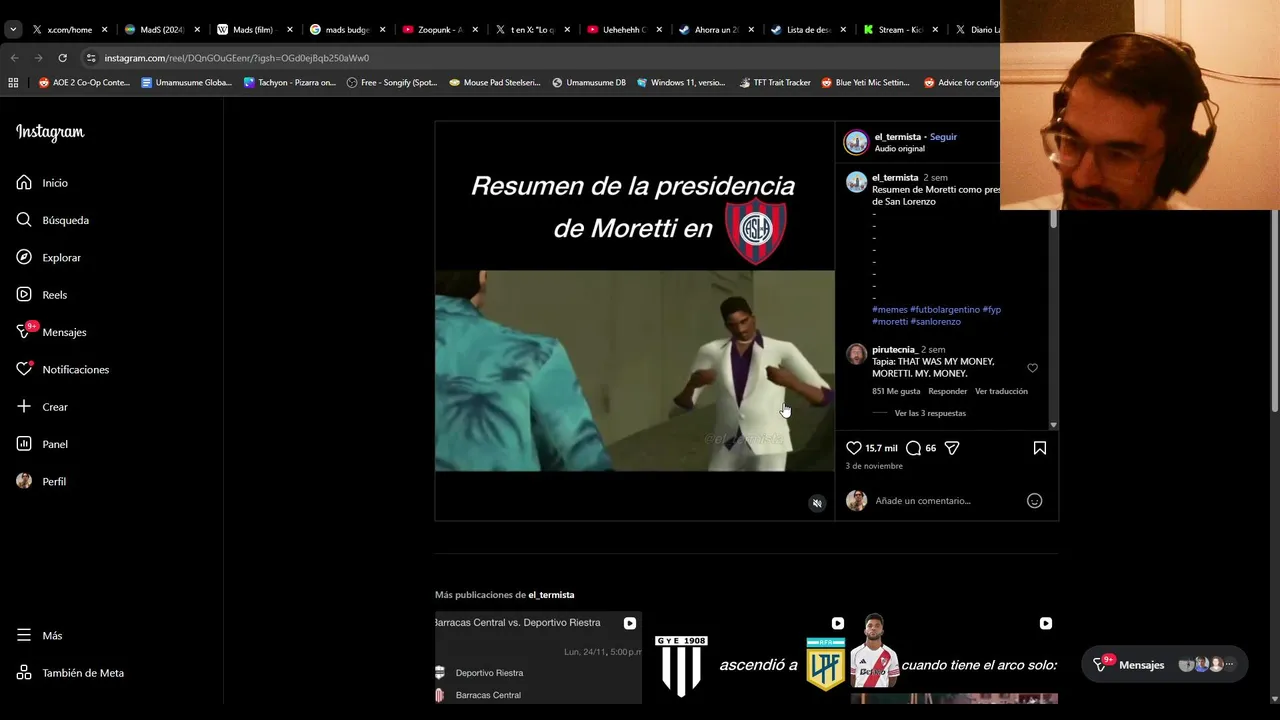The width and height of the screenshot is (1280, 720).
Task: Open the 'ascendió a' reel thumbnail
Action: pyautogui.click(x=746, y=658)
